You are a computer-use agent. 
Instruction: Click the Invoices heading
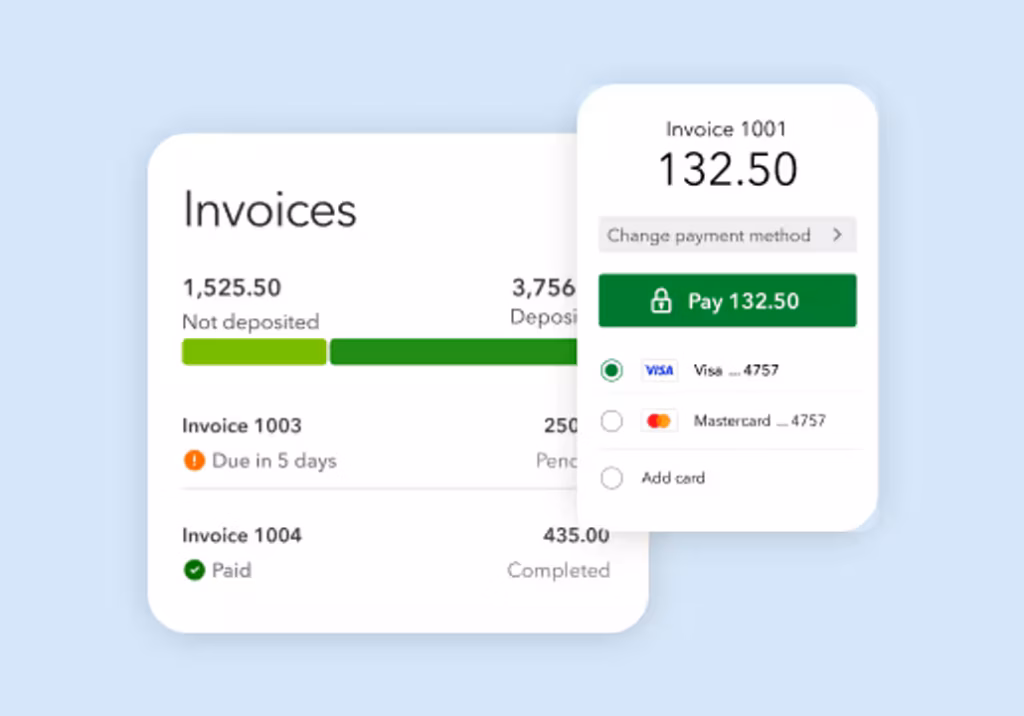(270, 210)
